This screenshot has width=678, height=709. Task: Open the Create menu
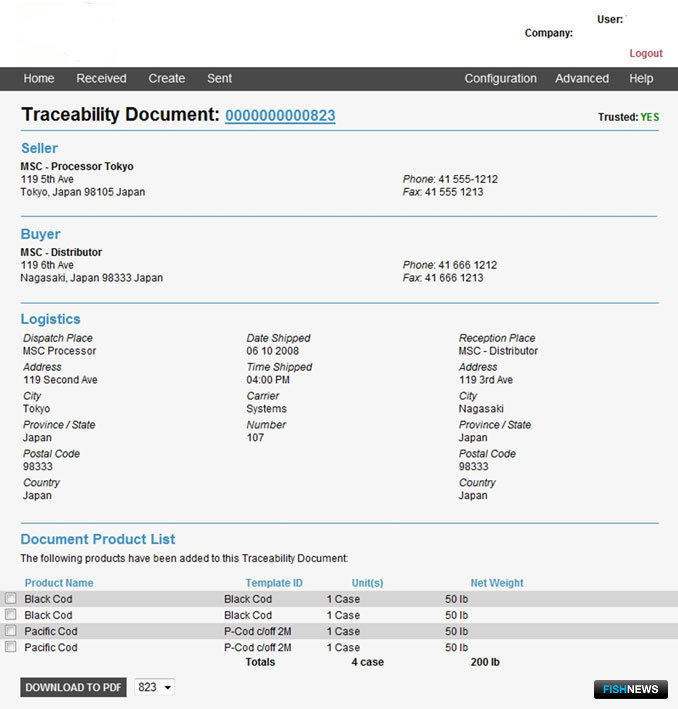pos(167,79)
